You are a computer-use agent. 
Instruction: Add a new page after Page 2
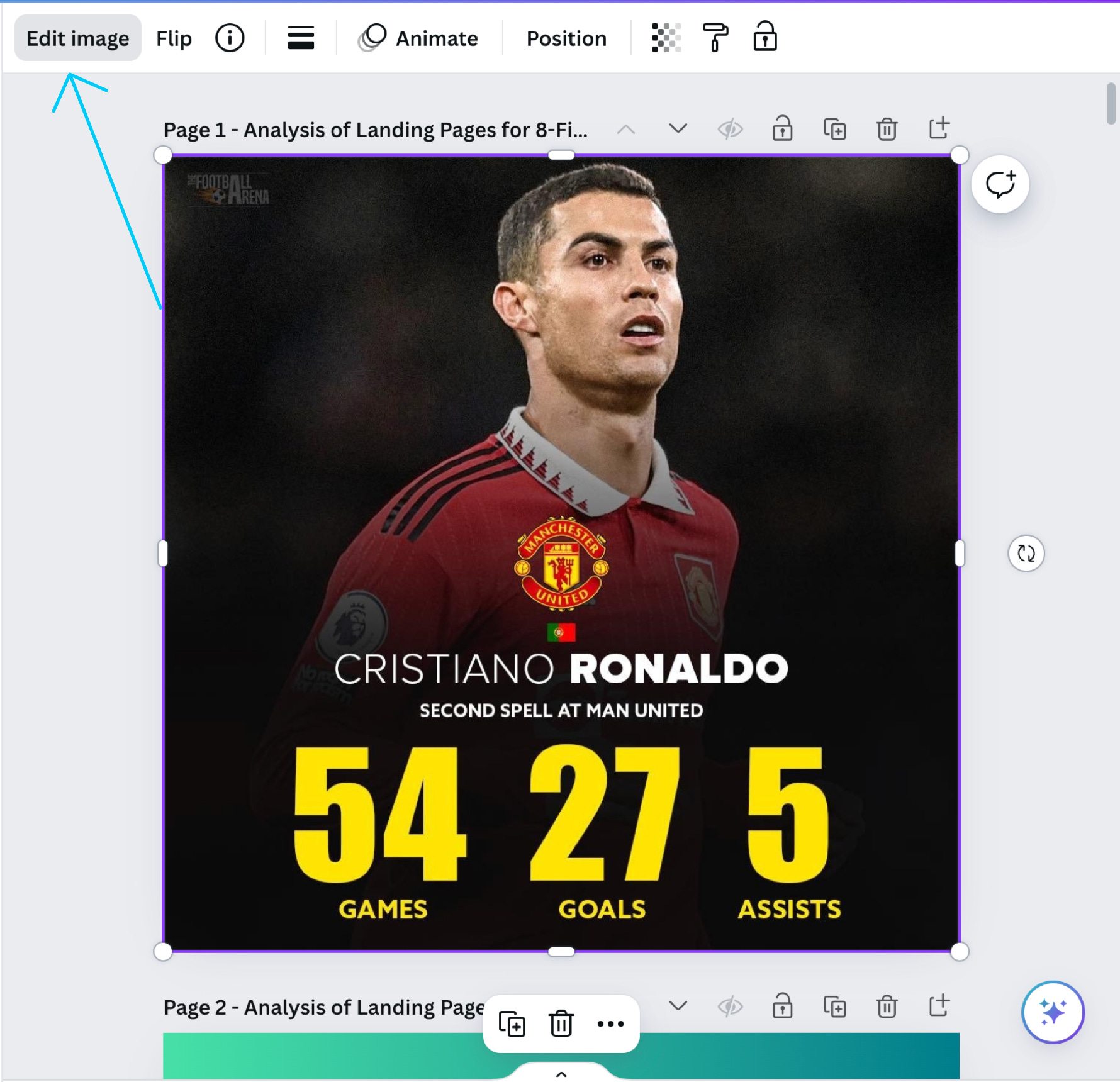(x=939, y=1005)
